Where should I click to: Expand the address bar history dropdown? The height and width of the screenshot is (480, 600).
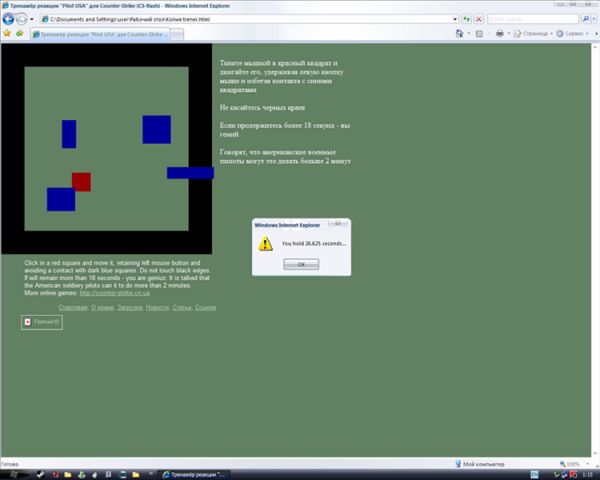pyautogui.click(x=455, y=19)
